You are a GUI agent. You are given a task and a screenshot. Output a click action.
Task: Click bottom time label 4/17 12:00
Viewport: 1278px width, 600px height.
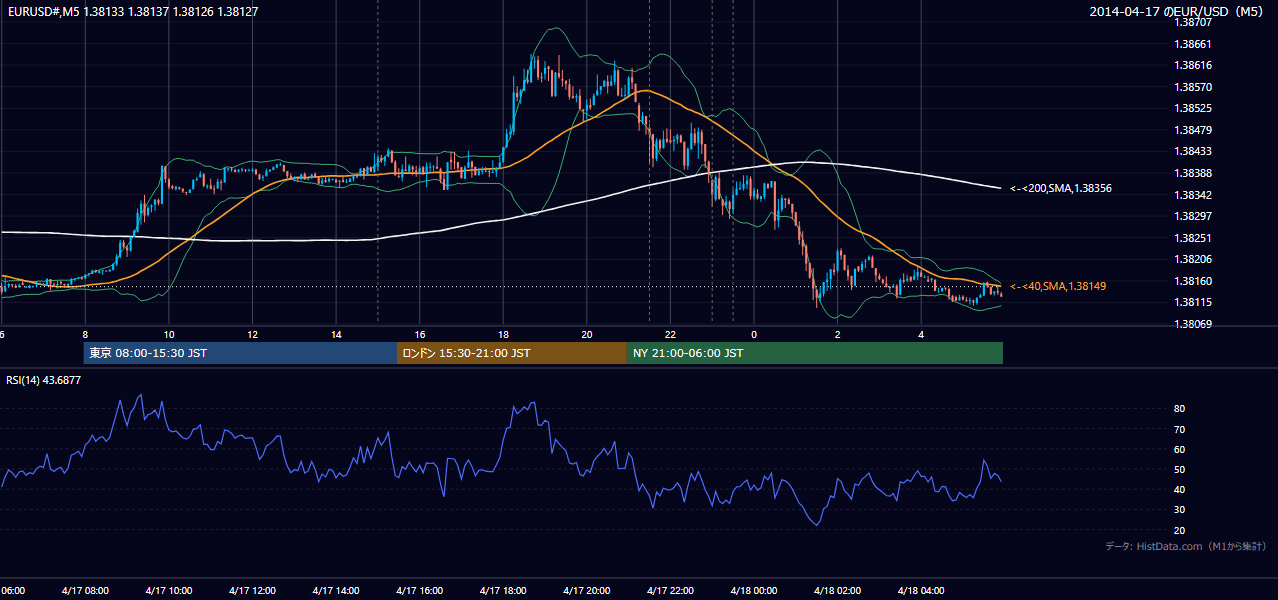pyautogui.click(x=252, y=590)
